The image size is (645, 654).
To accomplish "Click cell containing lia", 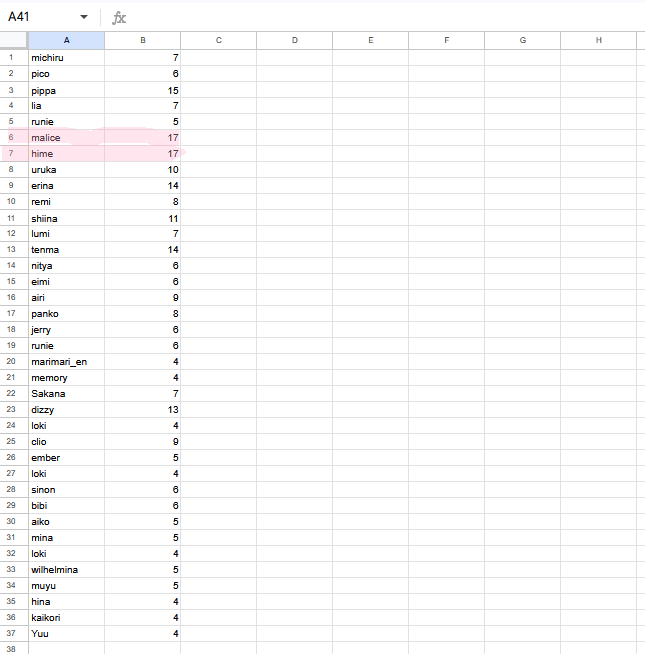I will click(x=66, y=106).
